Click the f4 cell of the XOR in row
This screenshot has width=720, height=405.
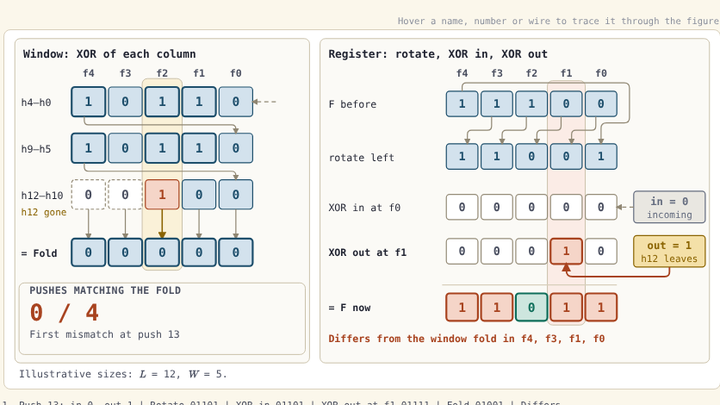[x=462, y=207]
